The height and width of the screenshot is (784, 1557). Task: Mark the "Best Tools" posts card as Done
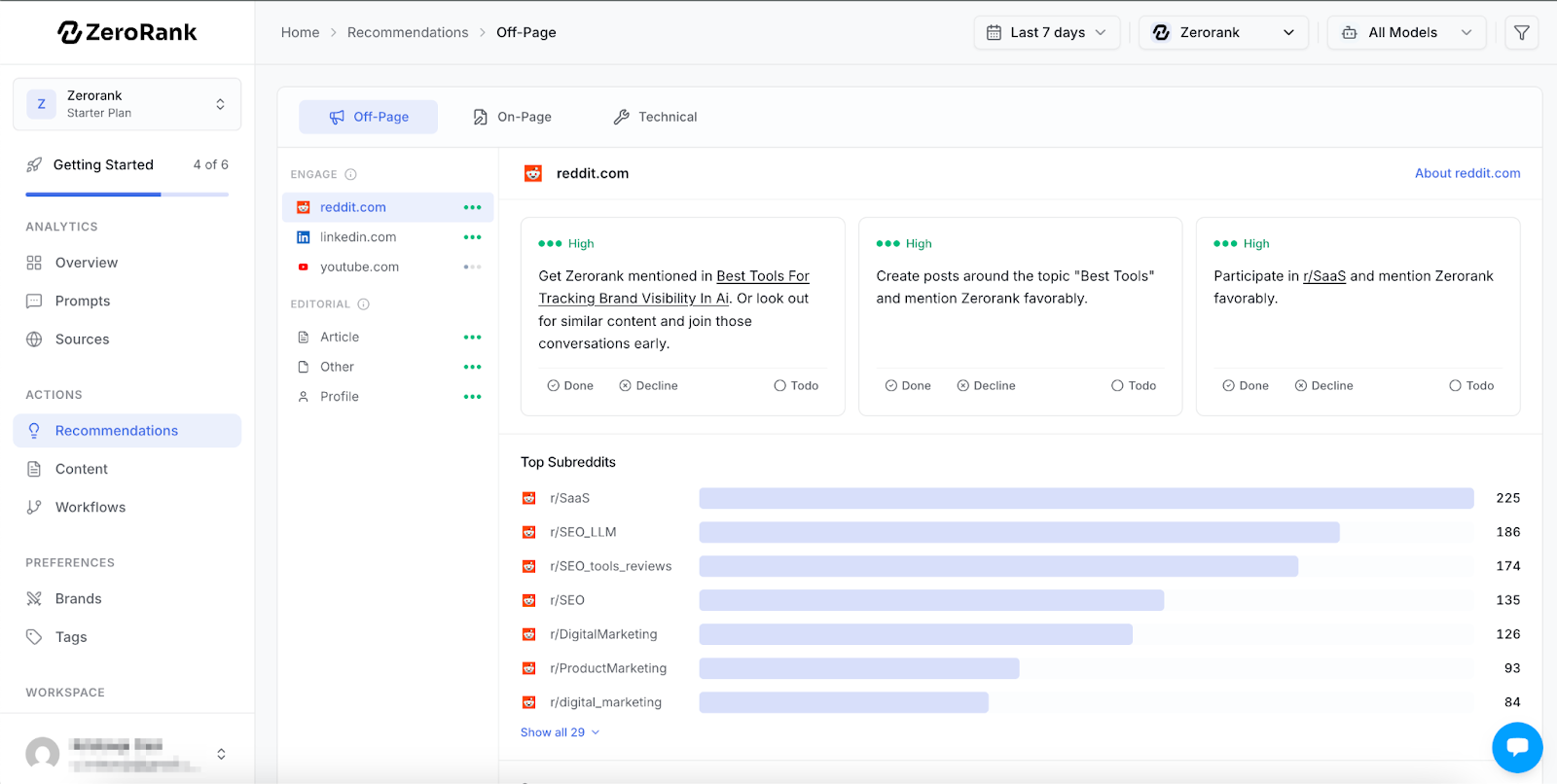coord(908,386)
